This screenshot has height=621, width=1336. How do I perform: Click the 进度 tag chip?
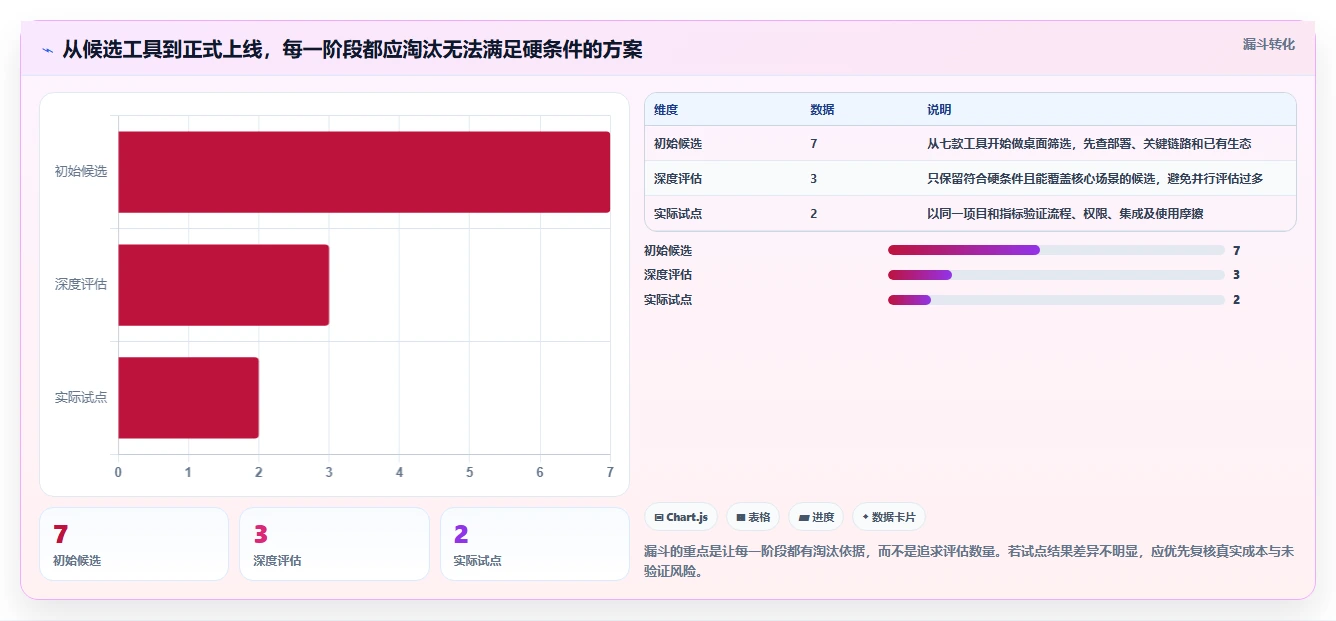click(x=816, y=517)
